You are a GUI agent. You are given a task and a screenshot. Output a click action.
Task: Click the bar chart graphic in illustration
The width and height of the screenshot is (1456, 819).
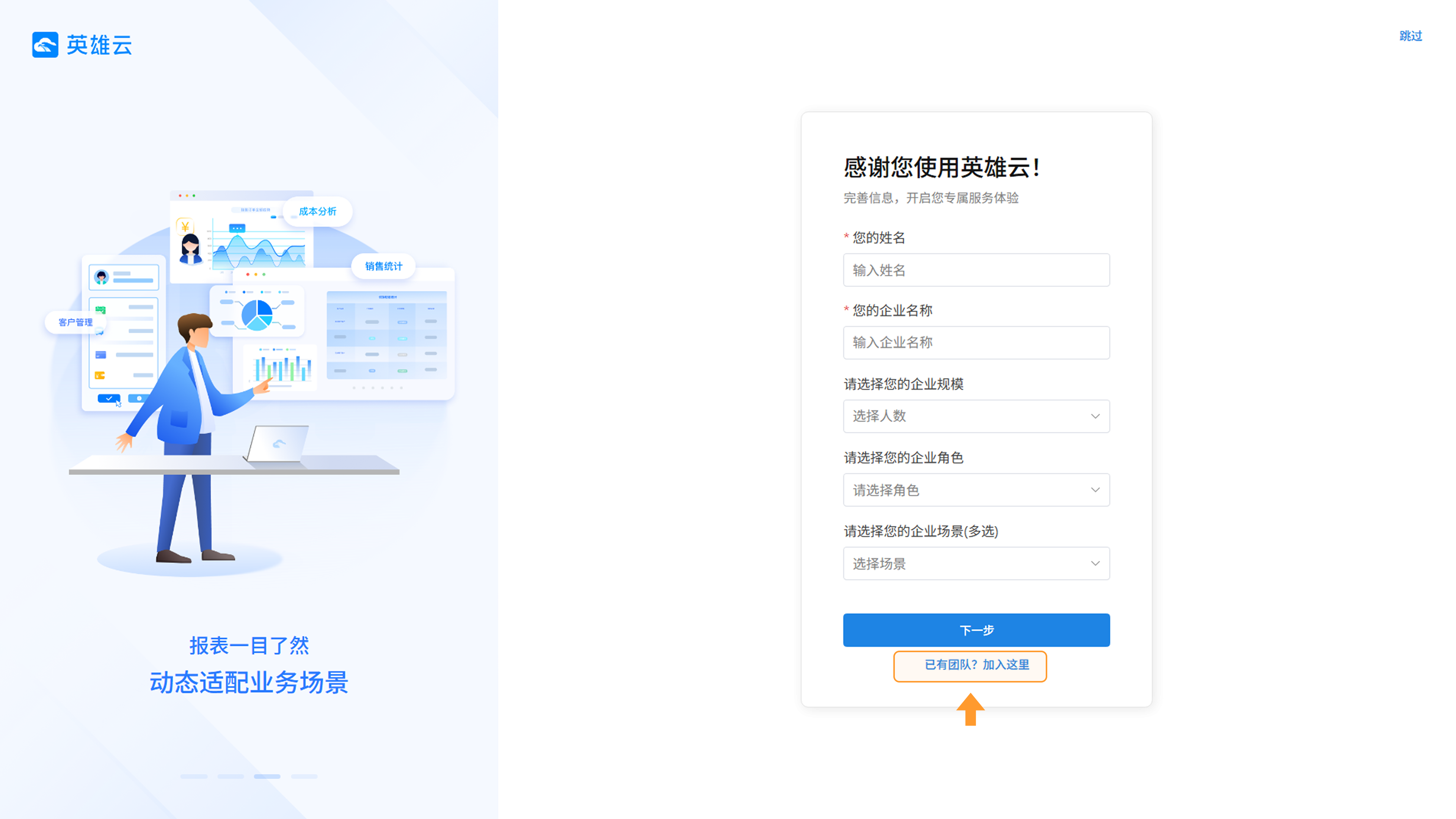pyautogui.click(x=282, y=368)
